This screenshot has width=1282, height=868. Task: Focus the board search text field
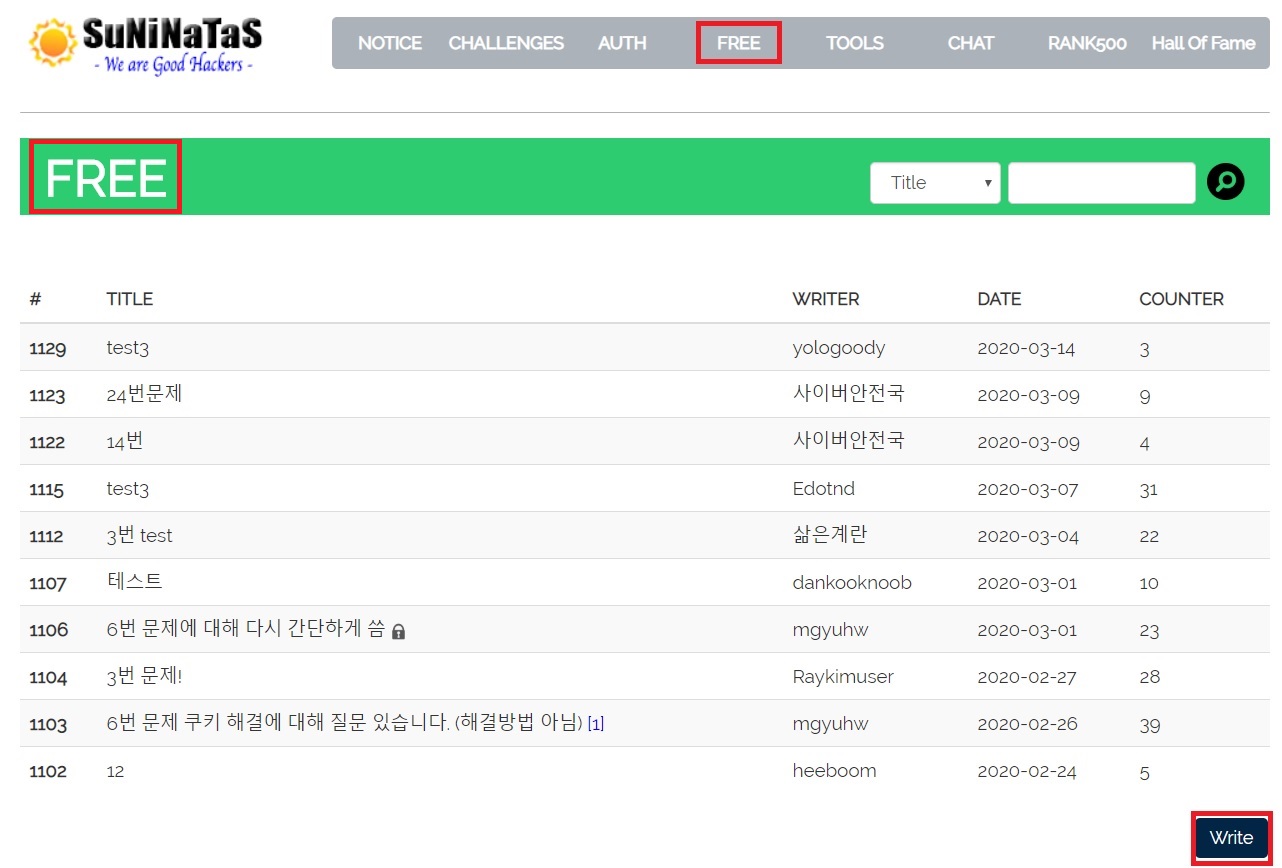point(1102,183)
